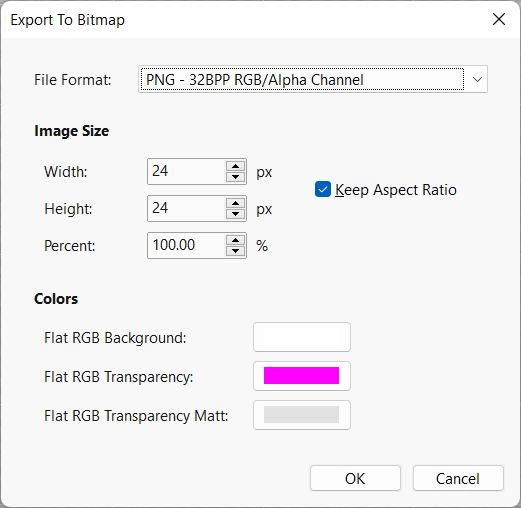This screenshot has height=508, width=521.
Task: Increase Height with up arrow
Action: point(235,203)
